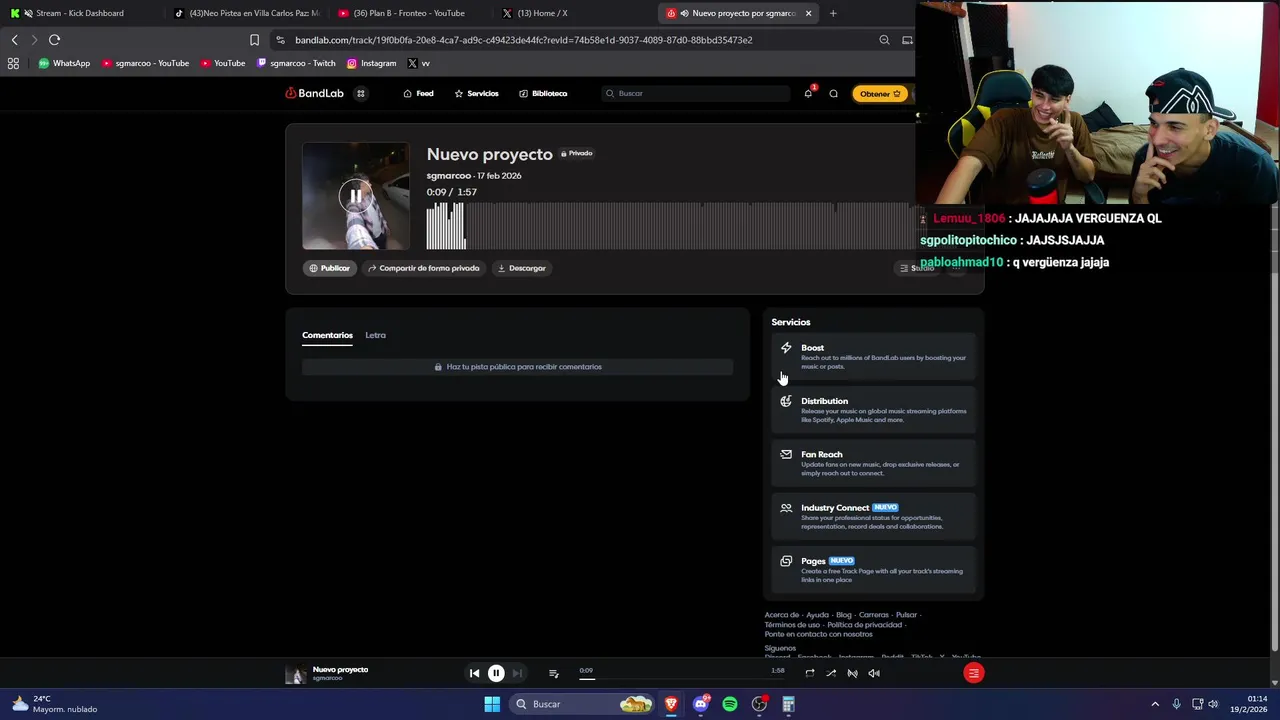Click the Pages icon
Screen dimensions: 1280x720
tap(786, 561)
